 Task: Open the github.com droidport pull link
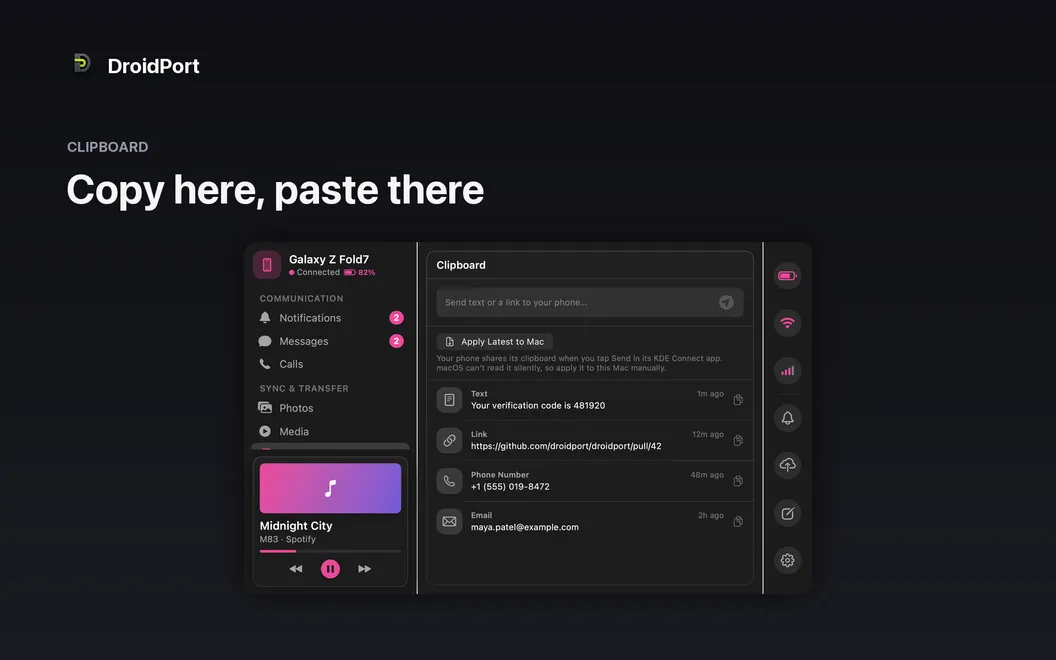pos(566,446)
